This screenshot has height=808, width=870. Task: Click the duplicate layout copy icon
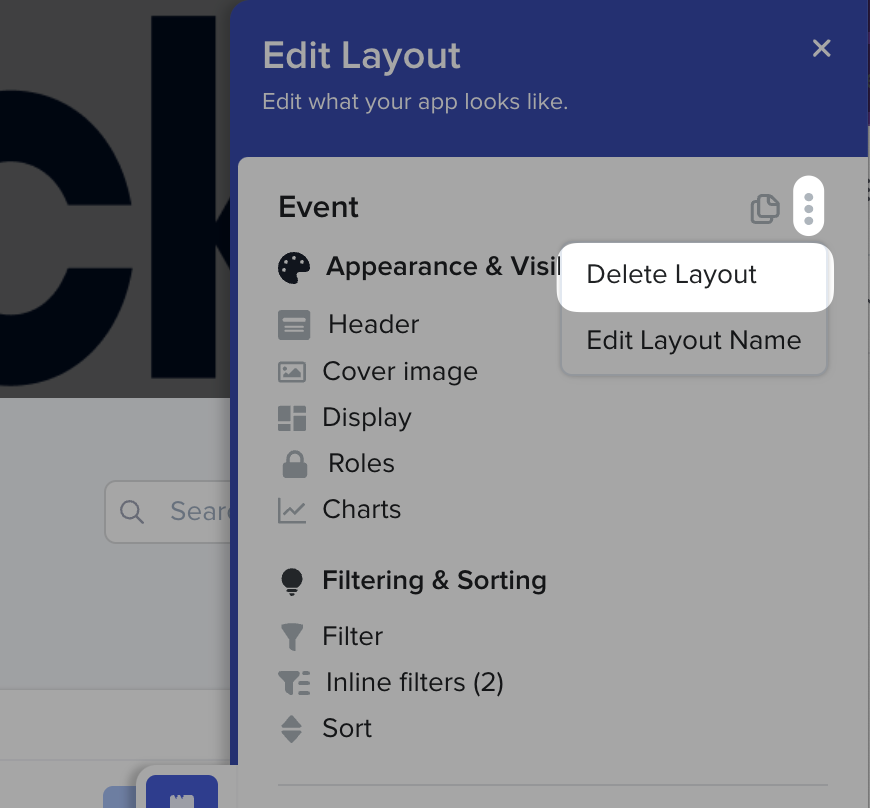tap(765, 208)
